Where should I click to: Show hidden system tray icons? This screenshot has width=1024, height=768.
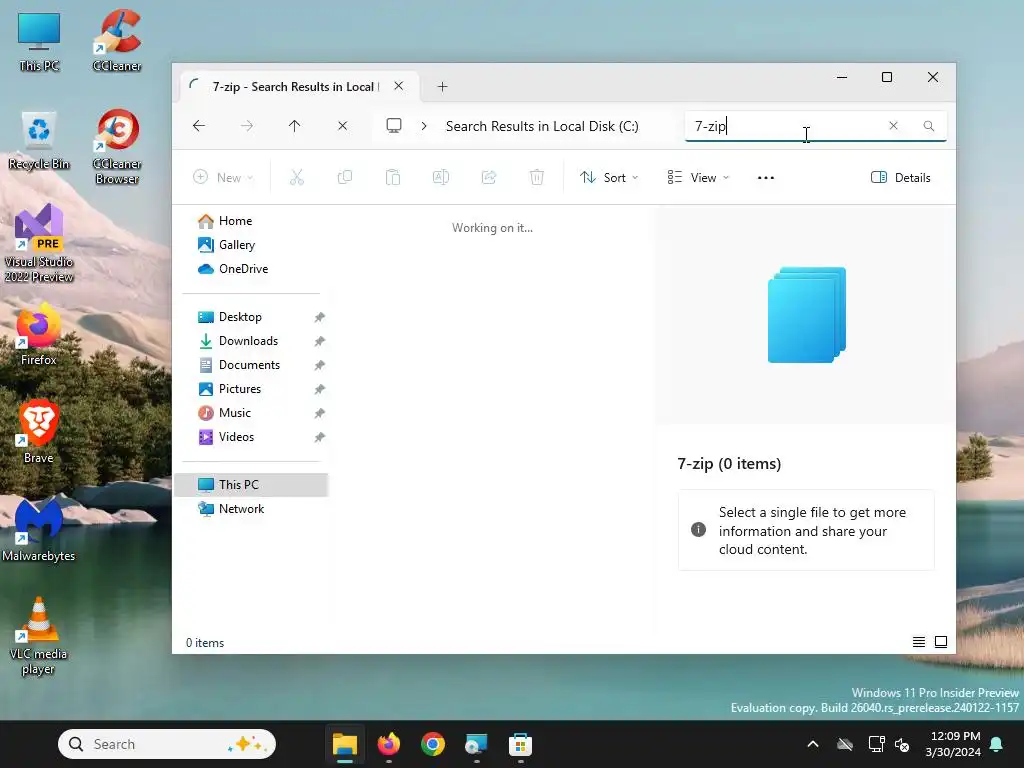813,744
